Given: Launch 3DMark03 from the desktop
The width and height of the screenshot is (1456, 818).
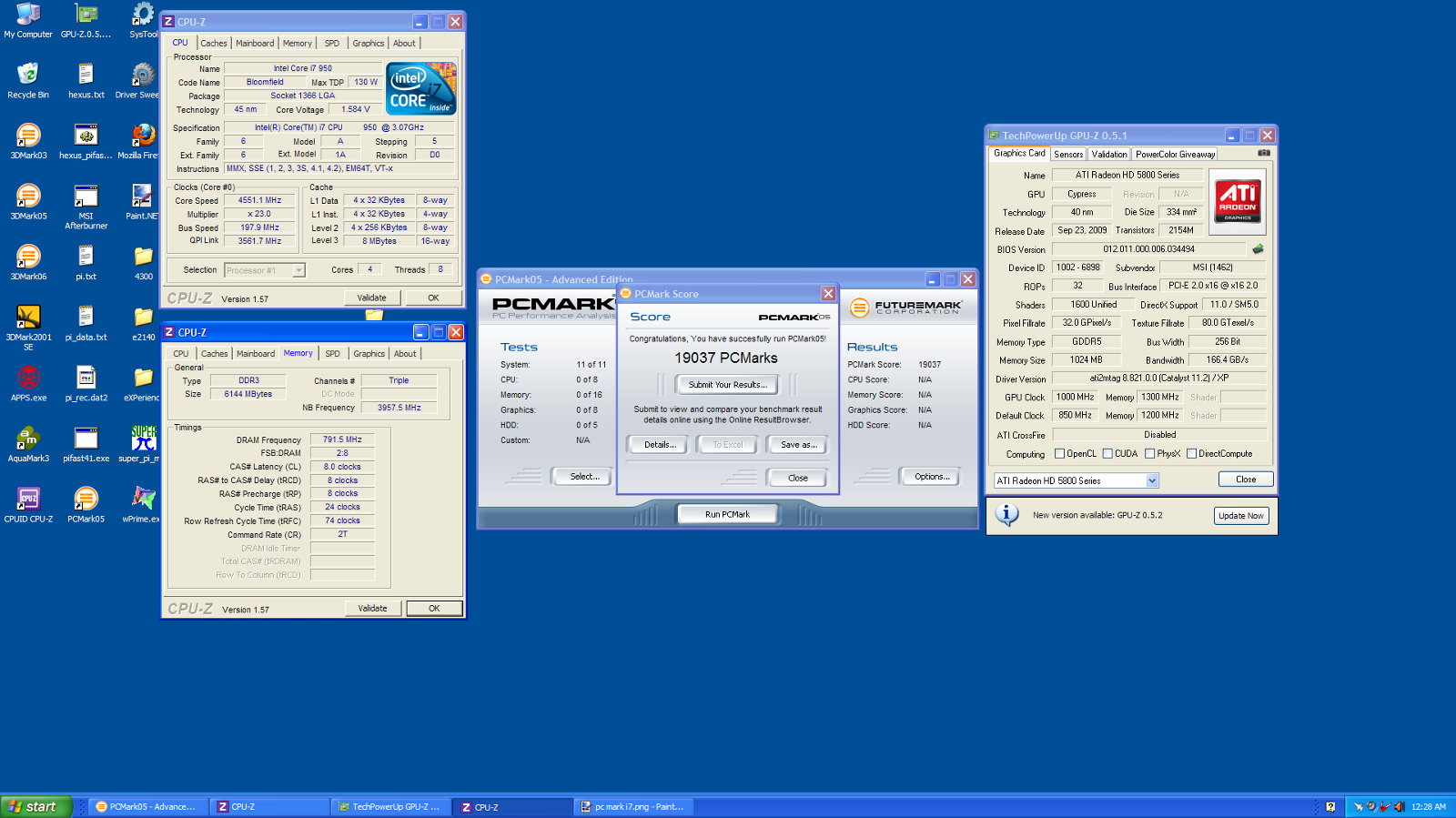Looking at the screenshot, I should click(x=28, y=141).
